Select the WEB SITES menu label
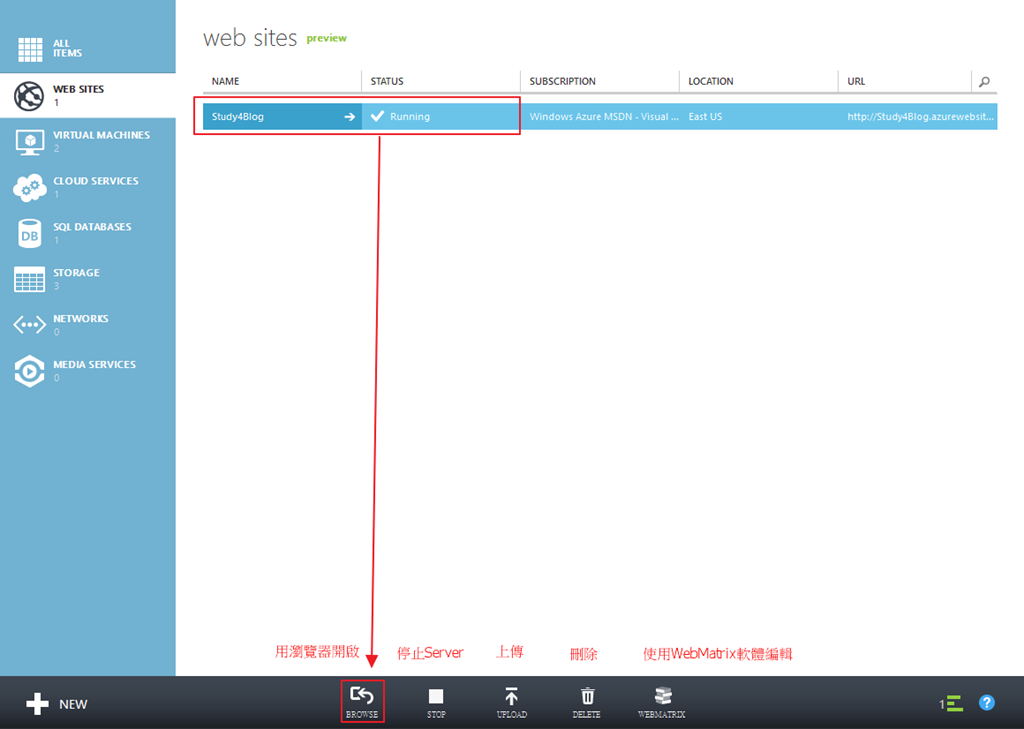The height and width of the screenshot is (729, 1024). click(78, 89)
